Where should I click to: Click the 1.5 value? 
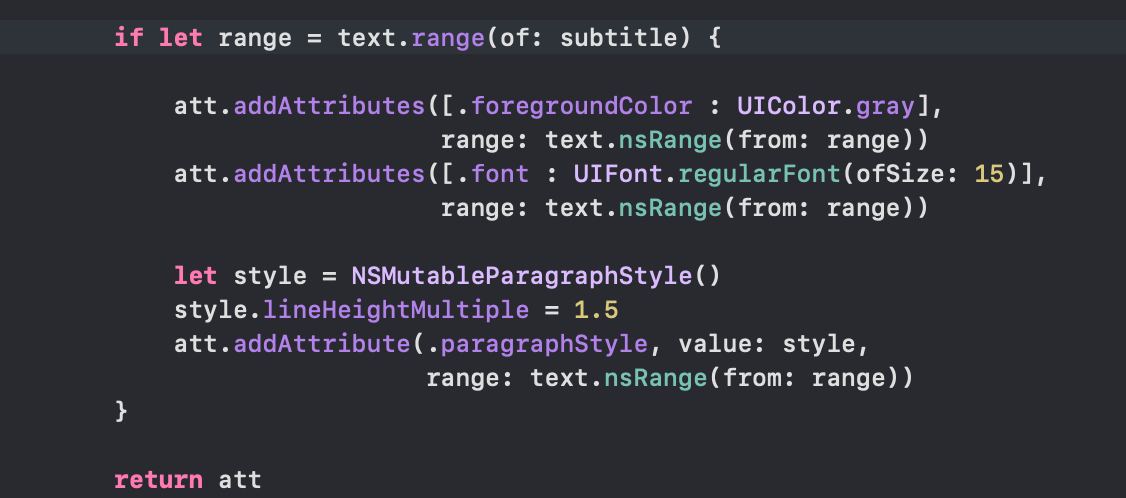click(x=596, y=310)
